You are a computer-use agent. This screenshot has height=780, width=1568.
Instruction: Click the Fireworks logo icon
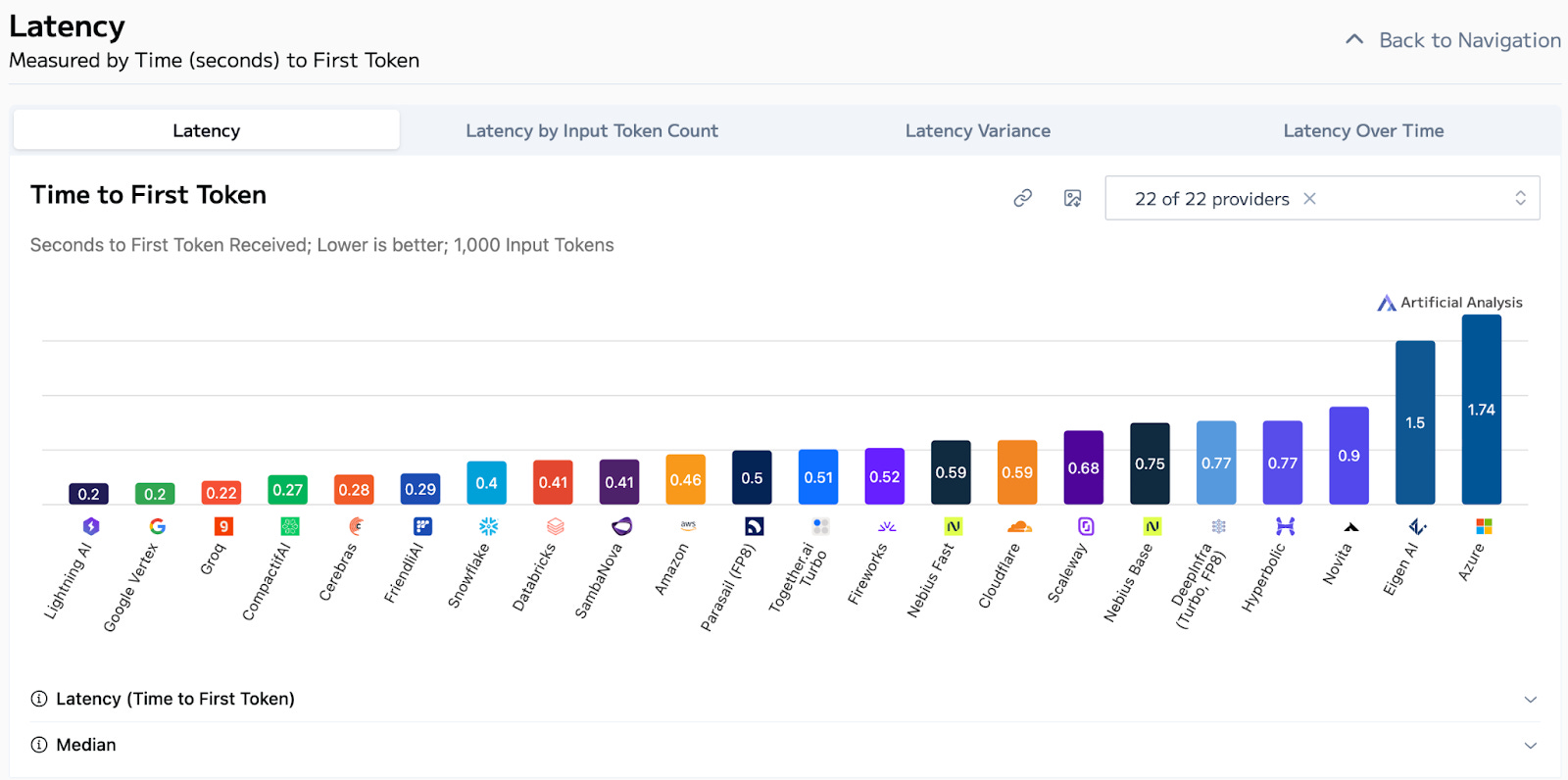point(887,526)
